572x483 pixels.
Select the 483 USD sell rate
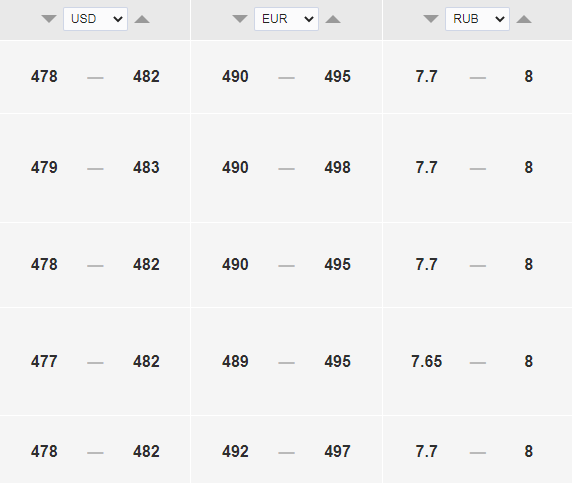(x=146, y=168)
